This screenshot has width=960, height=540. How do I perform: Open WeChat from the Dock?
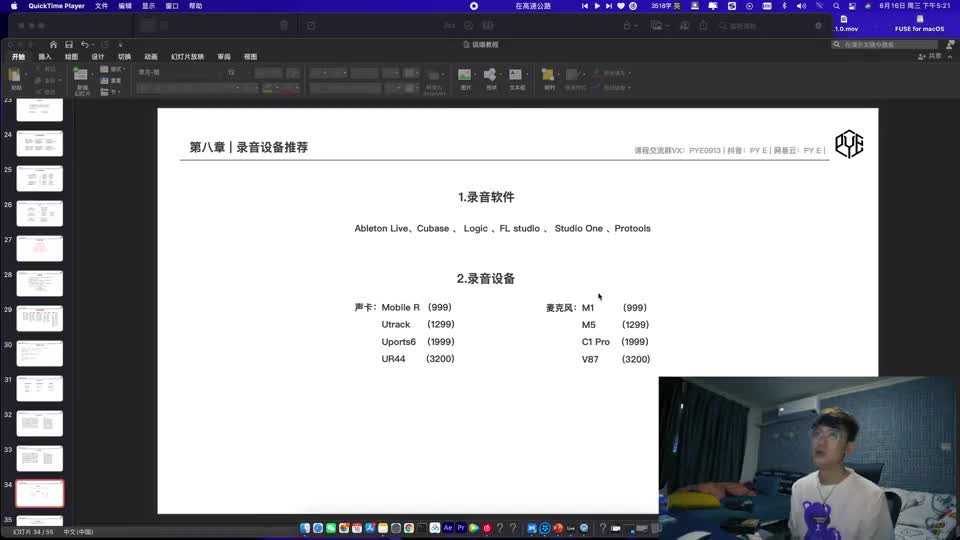coord(331,528)
